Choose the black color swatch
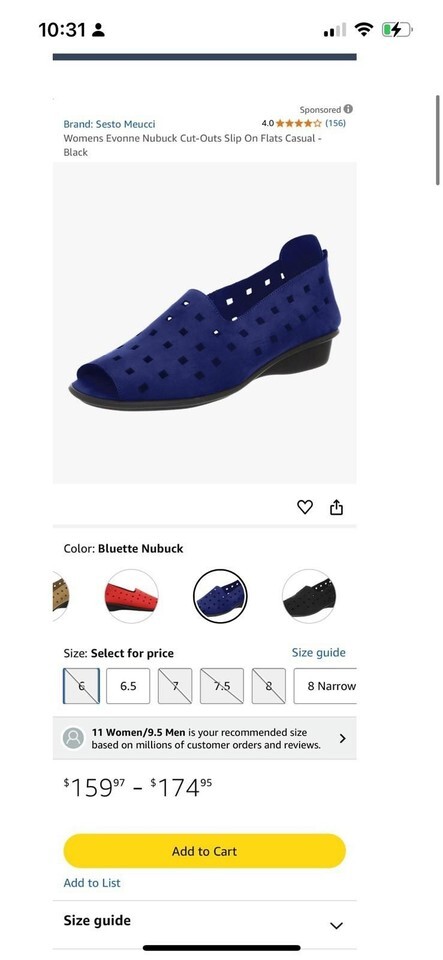Image resolution: width=443 pixels, height=960 pixels. (309, 596)
